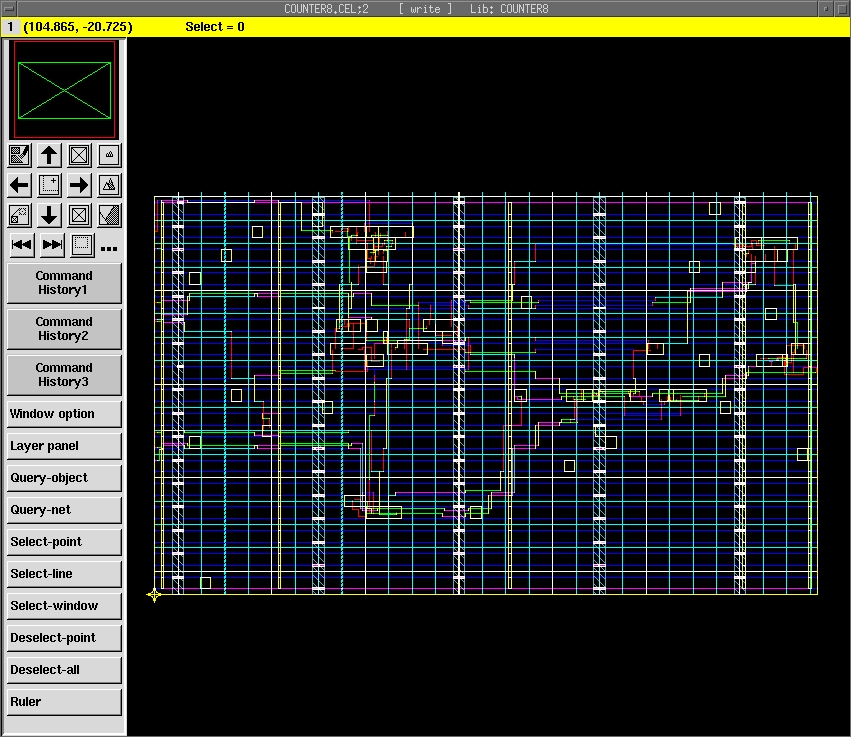The image size is (851, 737).
Task: Choose the Select-window command
Action: pyautogui.click(x=64, y=606)
